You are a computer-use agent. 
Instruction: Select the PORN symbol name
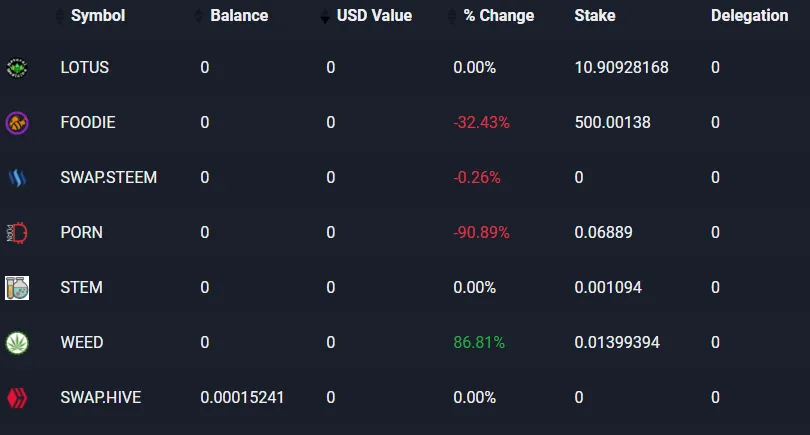tap(82, 232)
